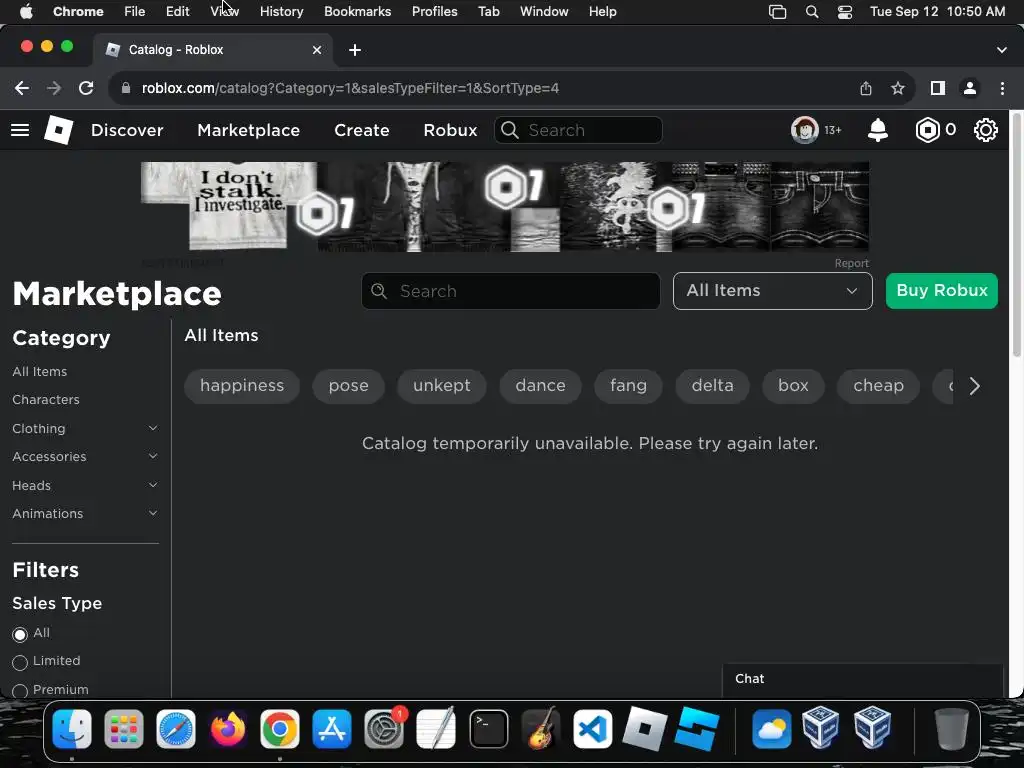Select the All sales type radio
Screen dimensions: 1024x768
tap(20, 634)
